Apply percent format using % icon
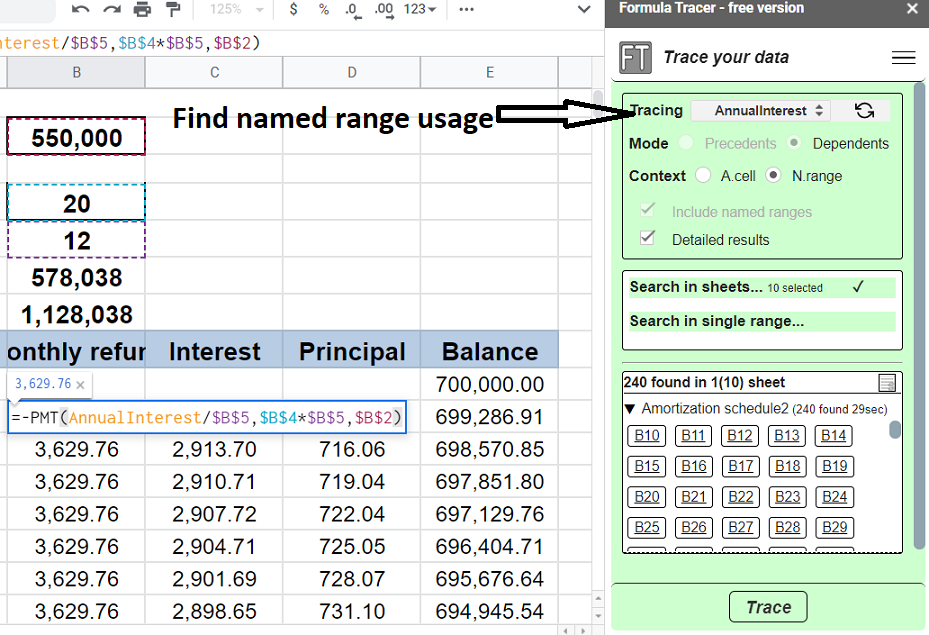The width and height of the screenshot is (929, 635). [x=323, y=10]
